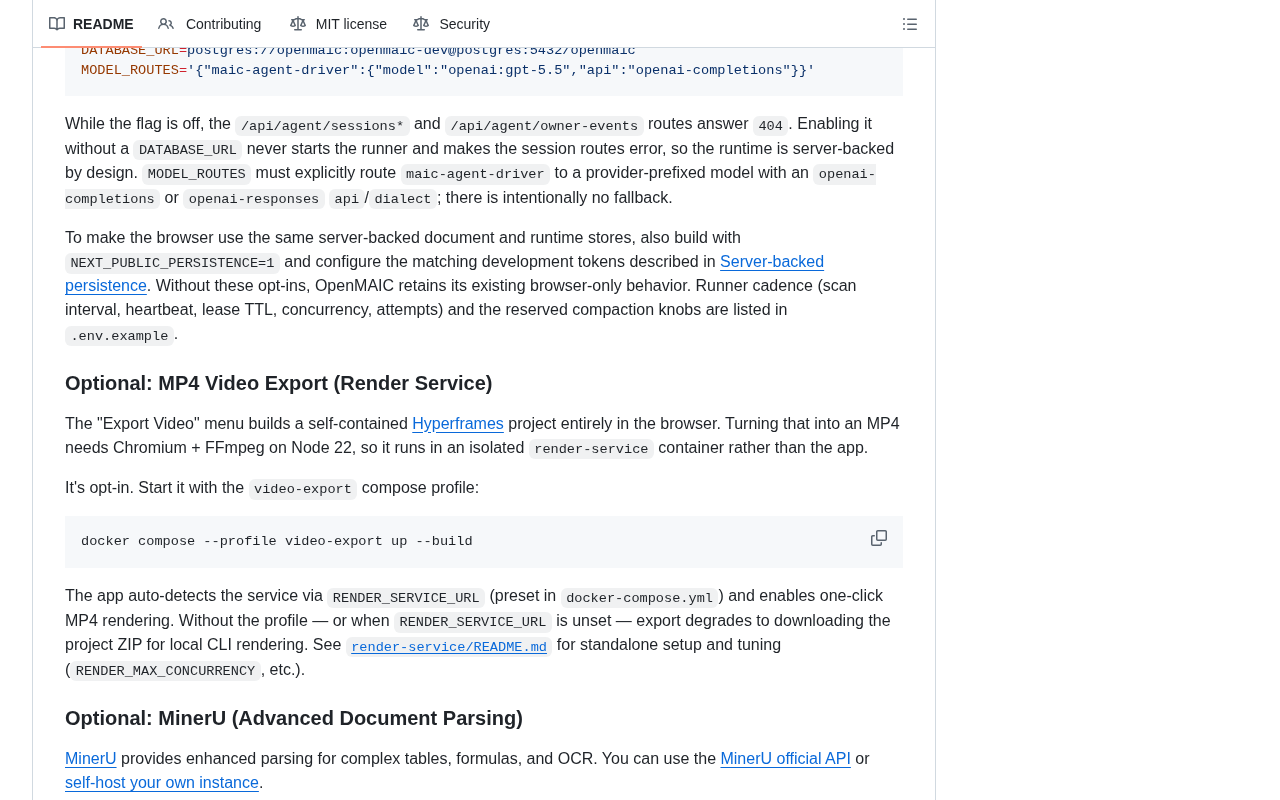
Task: Open the MIT license tab
Action: click(338, 24)
